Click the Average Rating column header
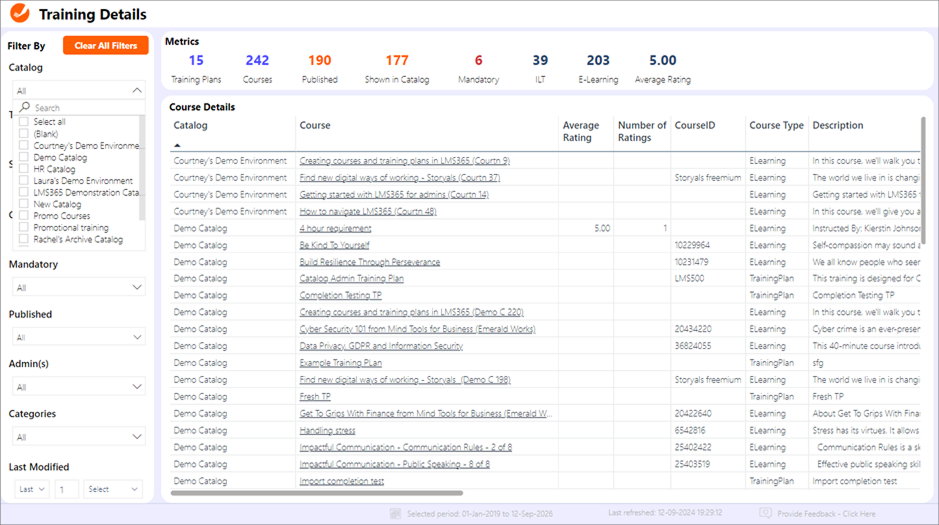This screenshot has width=939, height=525. pyautogui.click(x=581, y=132)
